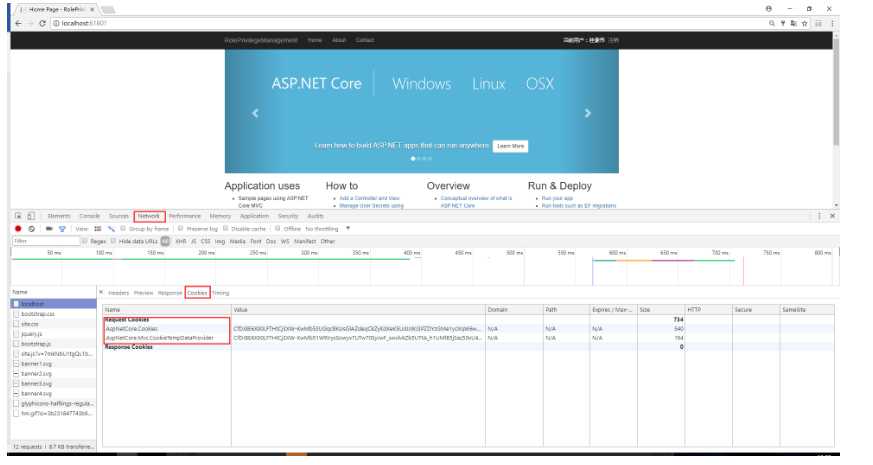Open the translate page icon
The height and width of the screenshot is (465, 873).
793,23
